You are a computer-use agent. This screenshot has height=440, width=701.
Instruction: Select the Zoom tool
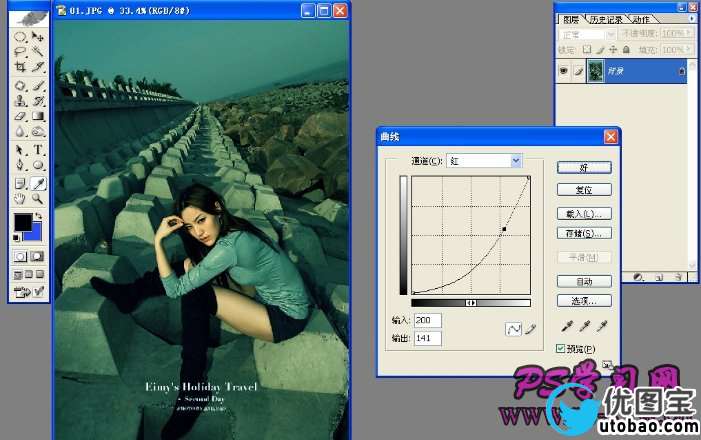[38, 199]
